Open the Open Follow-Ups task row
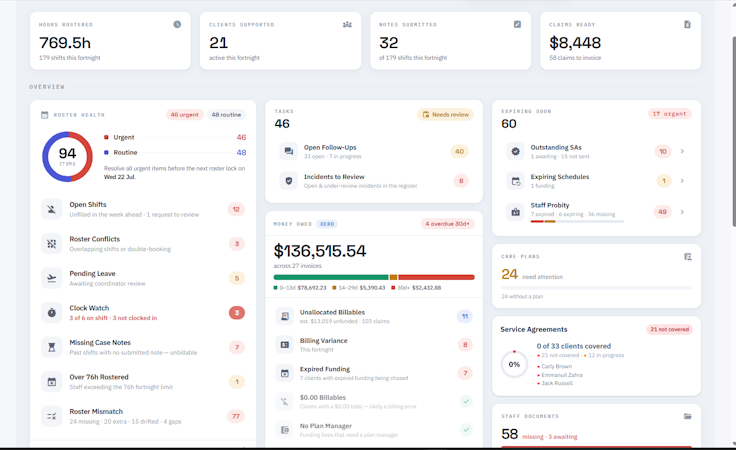 (x=374, y=152)
